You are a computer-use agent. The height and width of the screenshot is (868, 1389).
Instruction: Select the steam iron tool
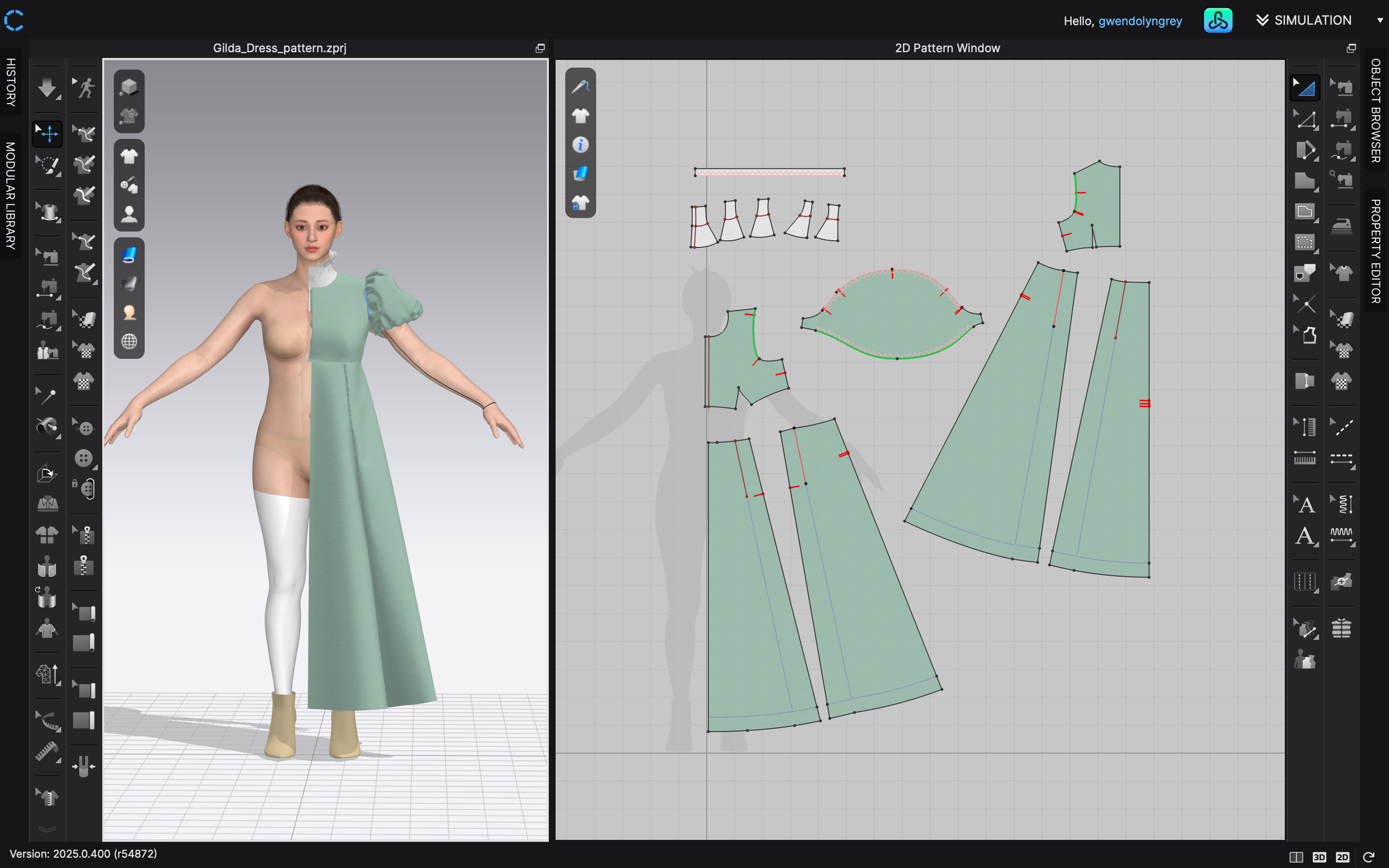(x=1341, y=227)
